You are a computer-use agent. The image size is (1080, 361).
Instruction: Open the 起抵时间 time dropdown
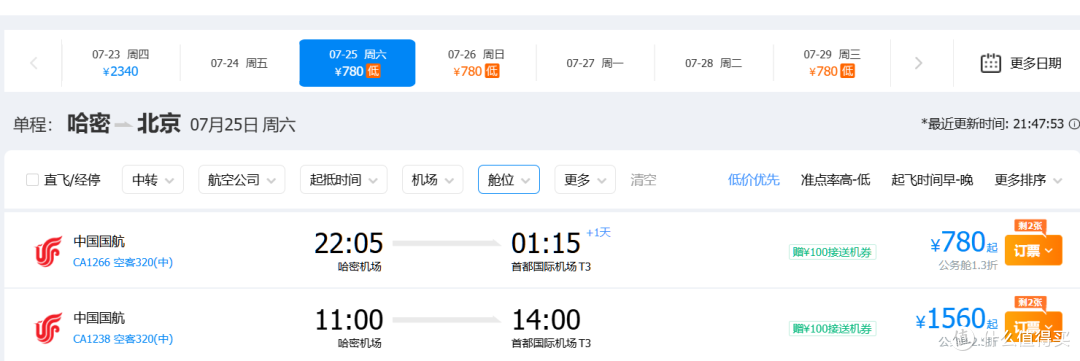point(344,180)
